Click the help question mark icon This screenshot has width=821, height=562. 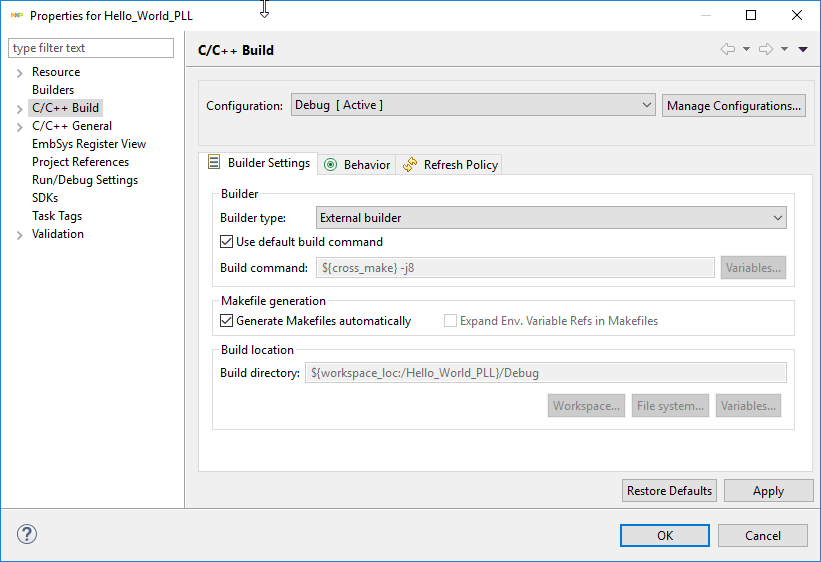(27, 534)
